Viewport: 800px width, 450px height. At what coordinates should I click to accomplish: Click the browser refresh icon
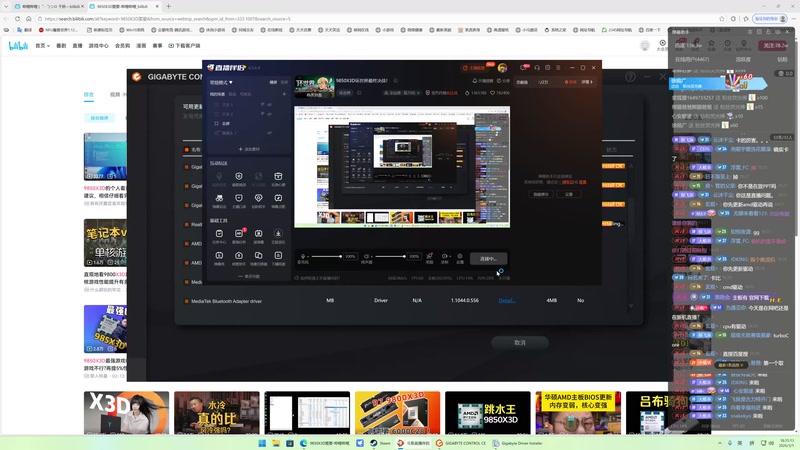[x=17, y=19]
